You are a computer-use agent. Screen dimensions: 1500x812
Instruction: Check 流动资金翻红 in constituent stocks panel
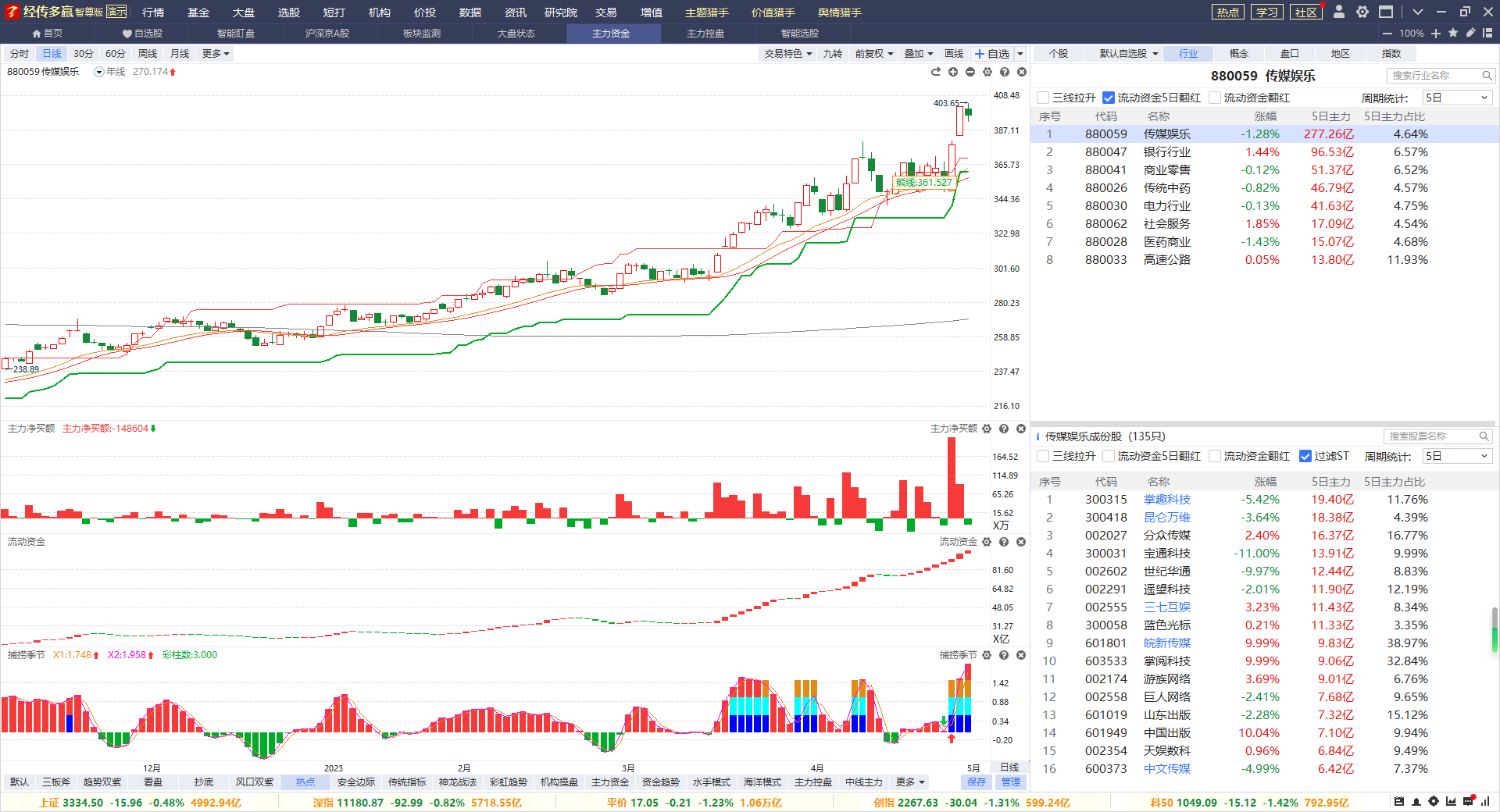tap(1215, 456)
